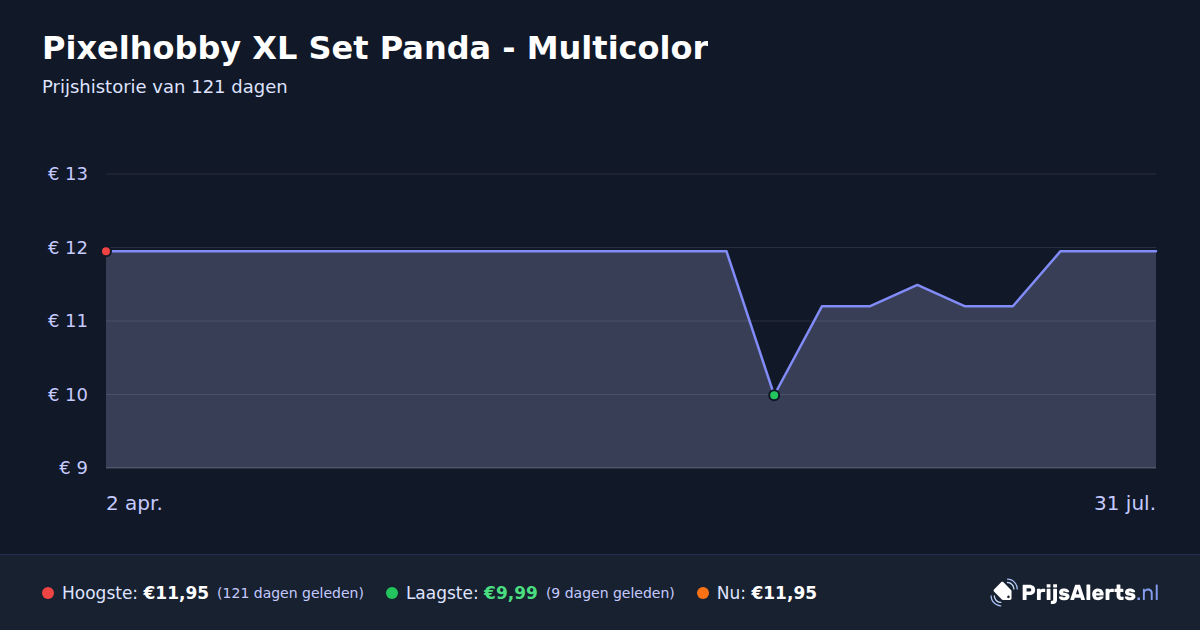Click the PrijsAlerts price tag logo icon
This screenshot has height=630, width=1200.
(1003, 593)
